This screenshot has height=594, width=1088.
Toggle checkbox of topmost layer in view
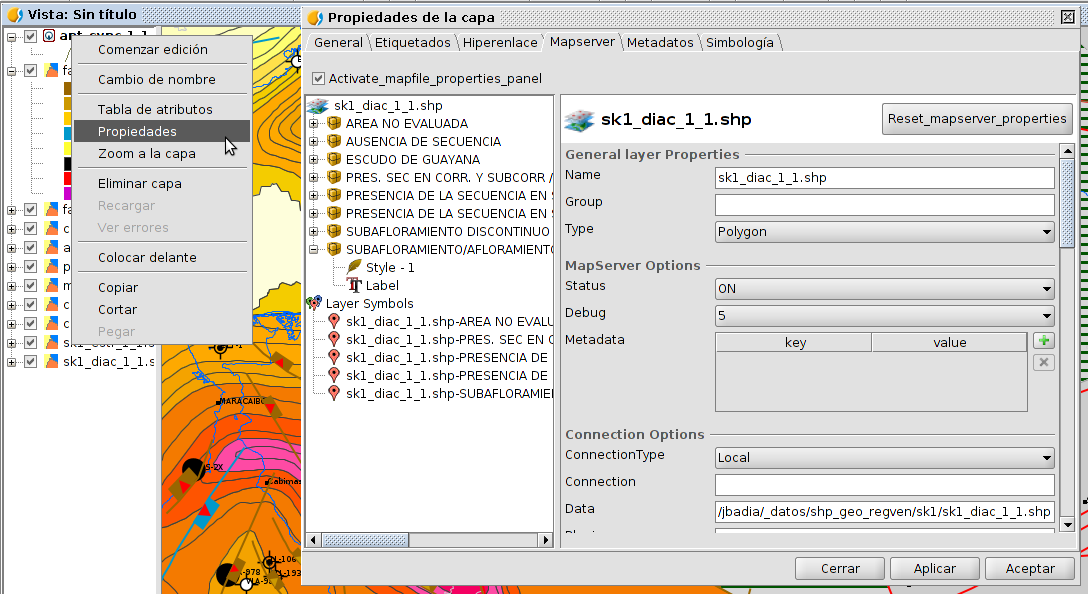(30, 36)
